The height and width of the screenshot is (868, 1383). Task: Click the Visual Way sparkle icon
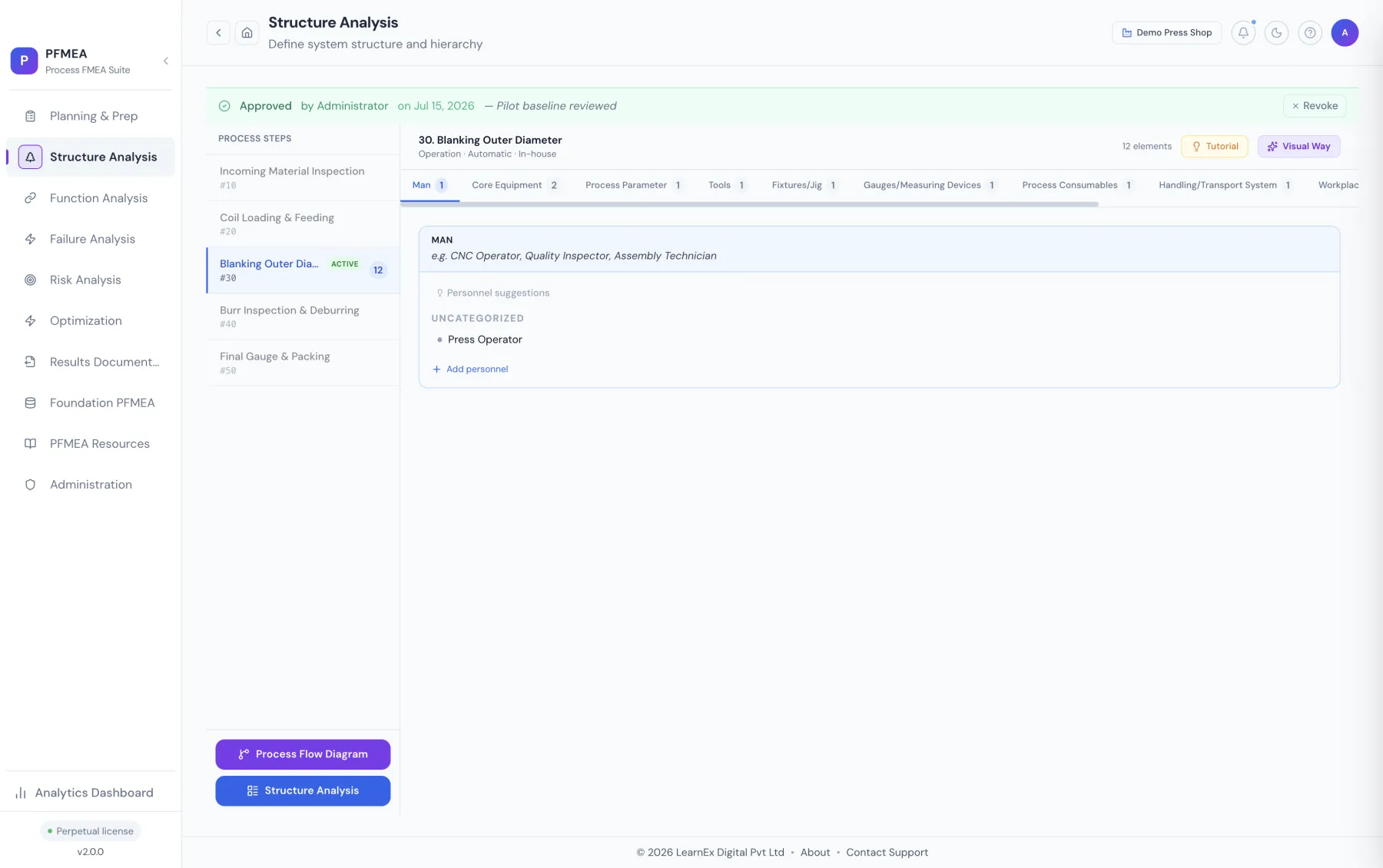[x=1272, y=146]
